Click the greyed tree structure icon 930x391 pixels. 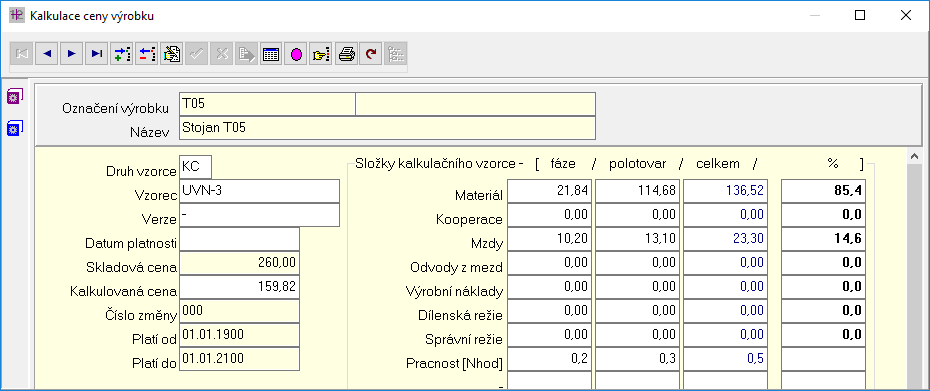[x=396, y=55]
